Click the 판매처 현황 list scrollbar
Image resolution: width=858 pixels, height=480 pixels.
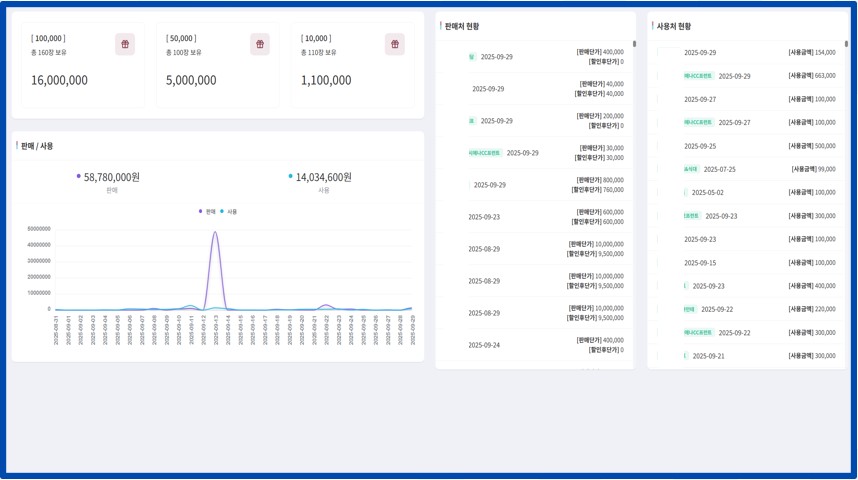(634, 44)
